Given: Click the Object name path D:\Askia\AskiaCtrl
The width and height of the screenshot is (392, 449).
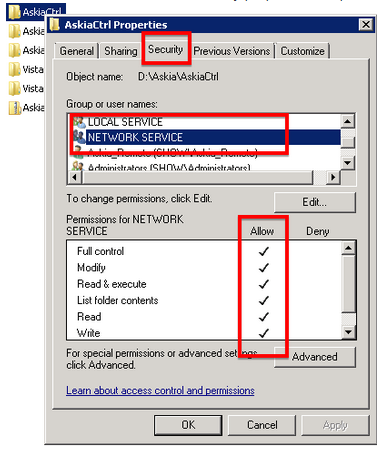Looking at the screenshot, I should [178, 77].
